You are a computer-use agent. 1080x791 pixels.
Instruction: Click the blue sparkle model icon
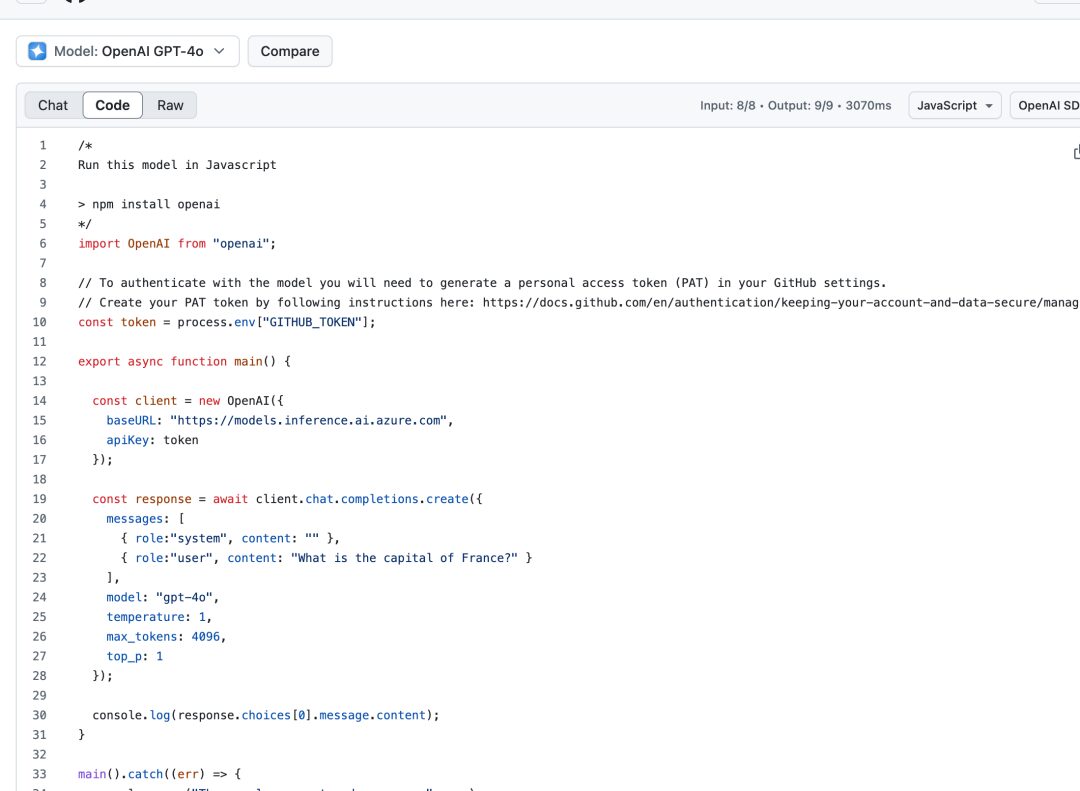[37, 51]
